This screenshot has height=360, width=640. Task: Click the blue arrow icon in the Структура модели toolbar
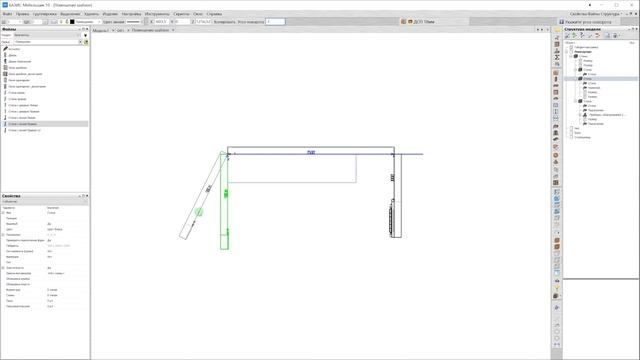coord(582,36)
